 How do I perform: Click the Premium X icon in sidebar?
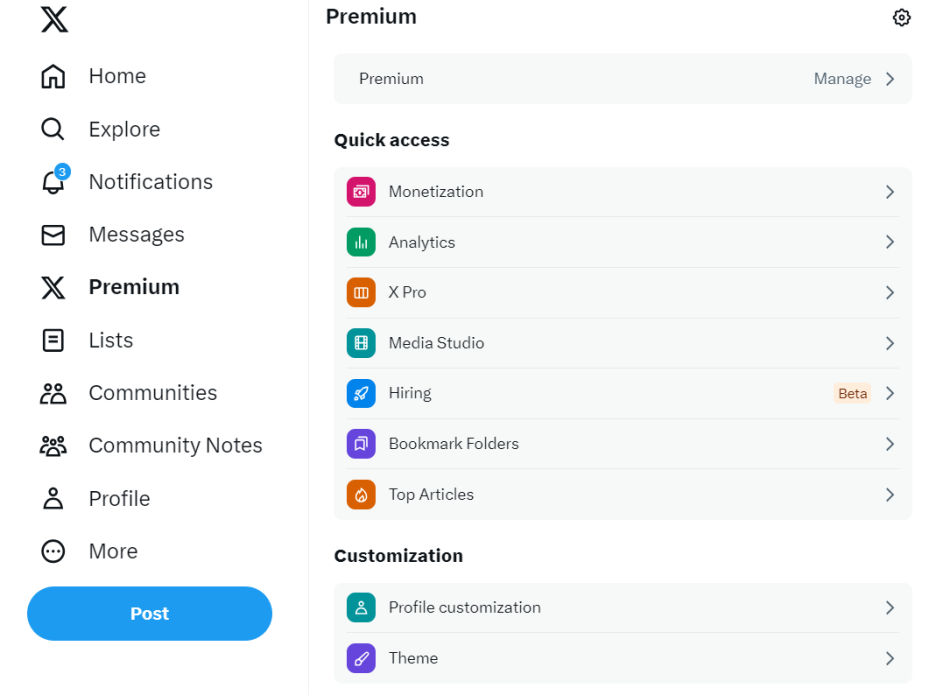53,287
